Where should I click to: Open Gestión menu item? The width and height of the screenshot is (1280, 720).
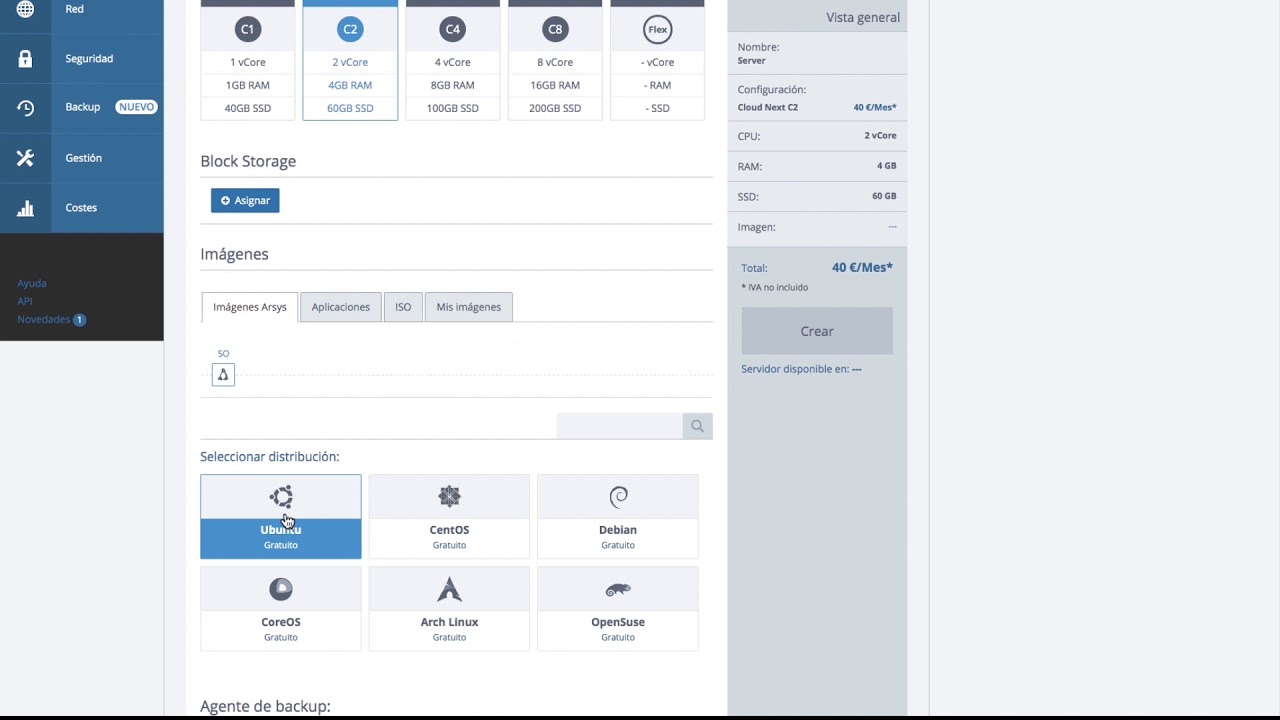pyautogui.click(x=82, y=158)
